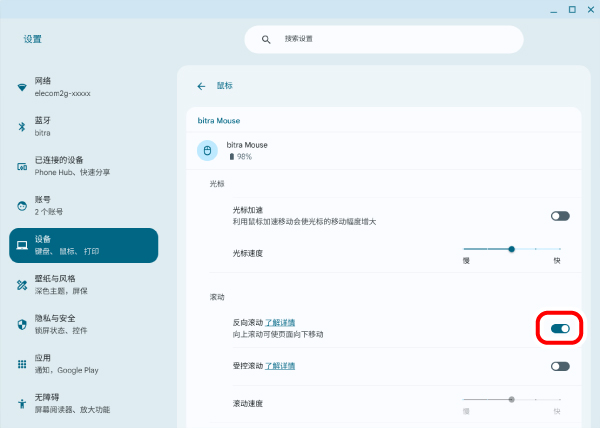Image resolution: width=600 pixels, height=428 pixels.
Task: Click the 壁纸与风格 icon
Action: pos(22,285)
